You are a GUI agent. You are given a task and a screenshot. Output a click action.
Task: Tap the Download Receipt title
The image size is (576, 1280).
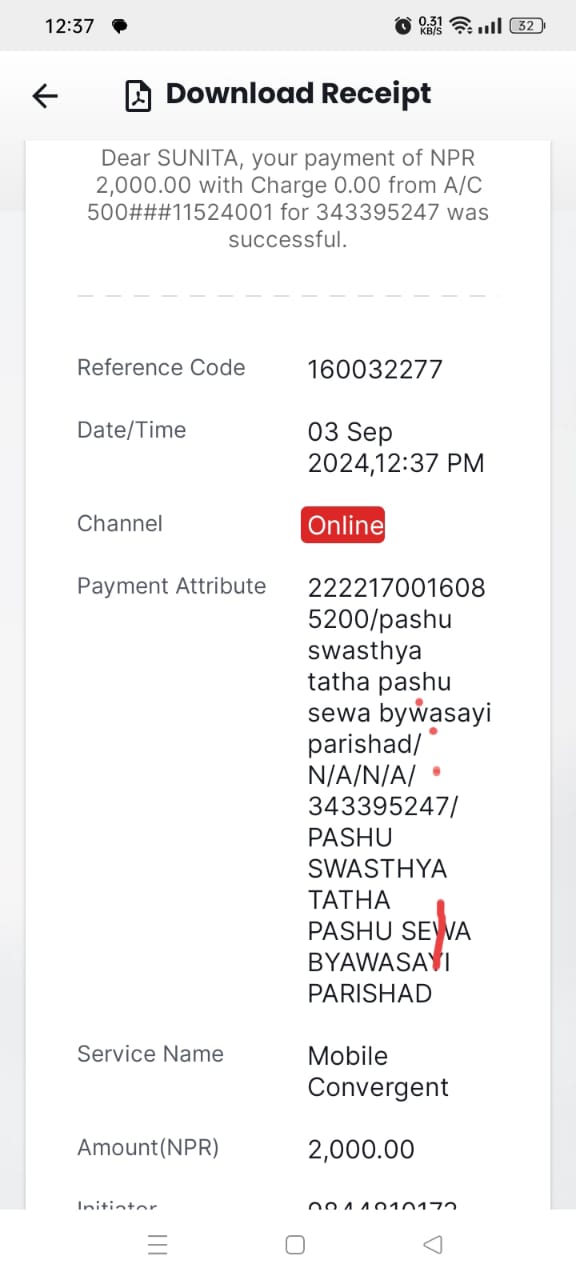click(298, 94)
